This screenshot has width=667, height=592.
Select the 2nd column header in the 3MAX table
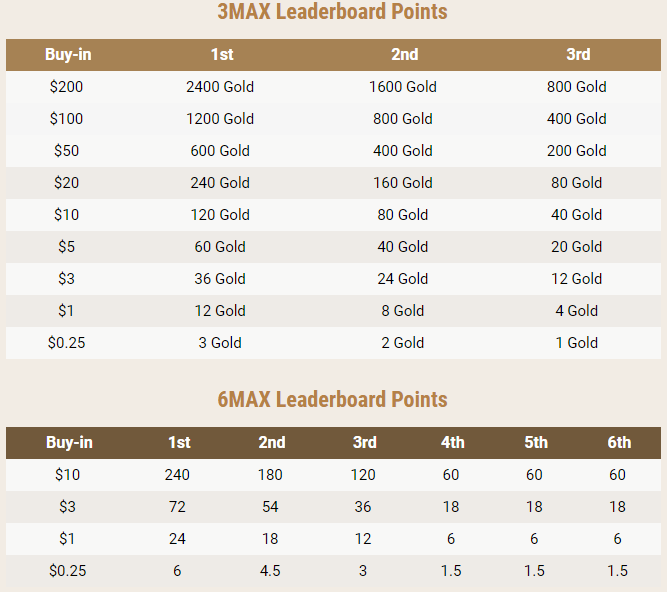404,55
